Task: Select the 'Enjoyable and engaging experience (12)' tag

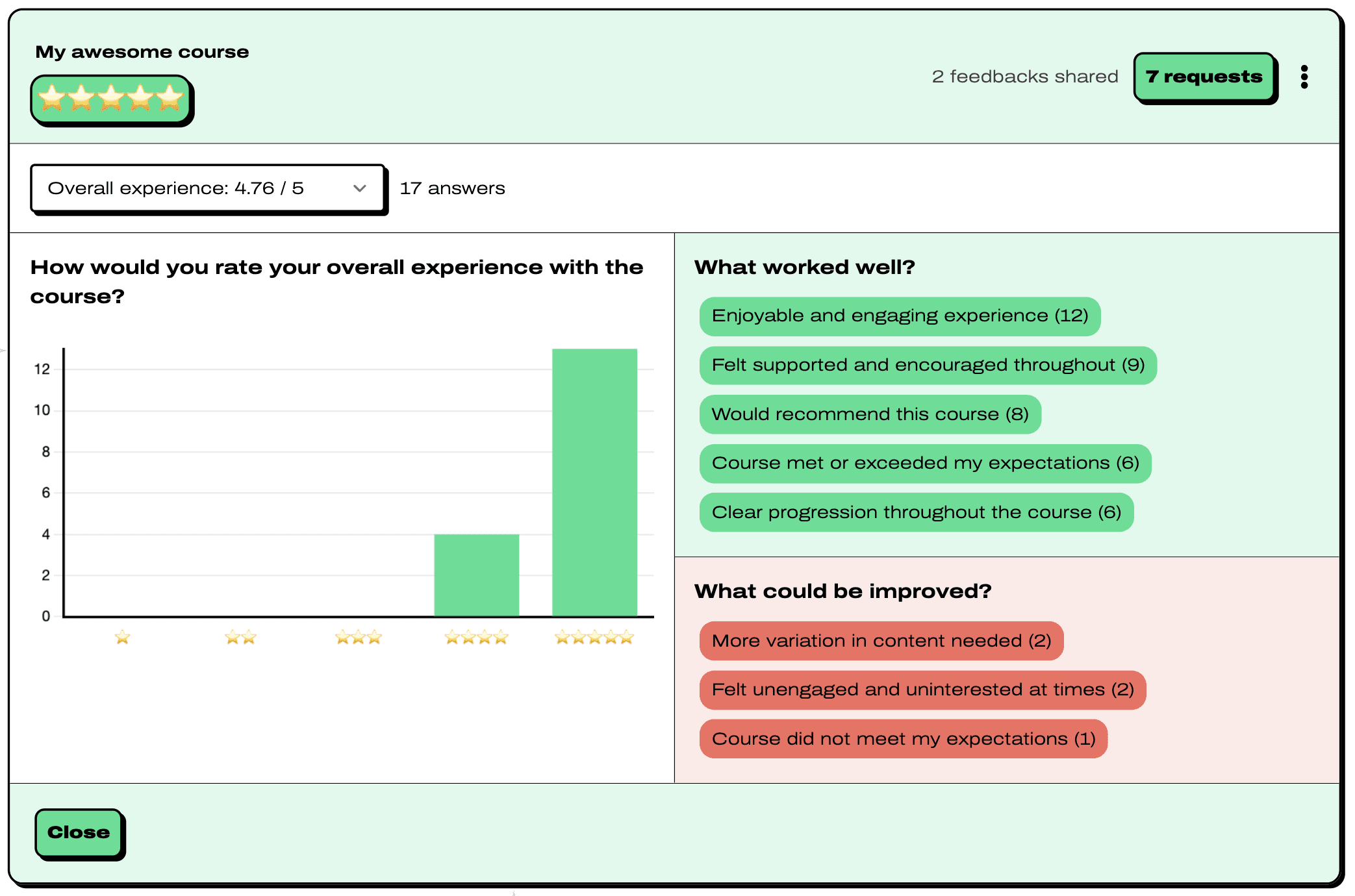Action: 899,316
